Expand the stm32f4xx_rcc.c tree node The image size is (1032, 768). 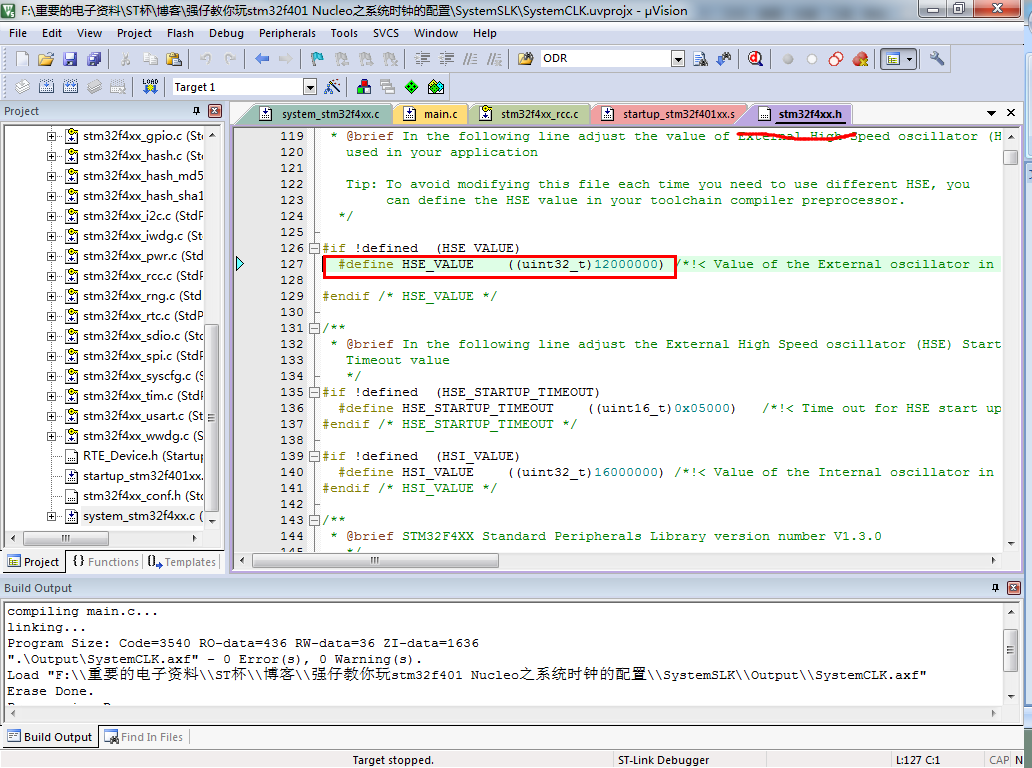tap(51, 276)
